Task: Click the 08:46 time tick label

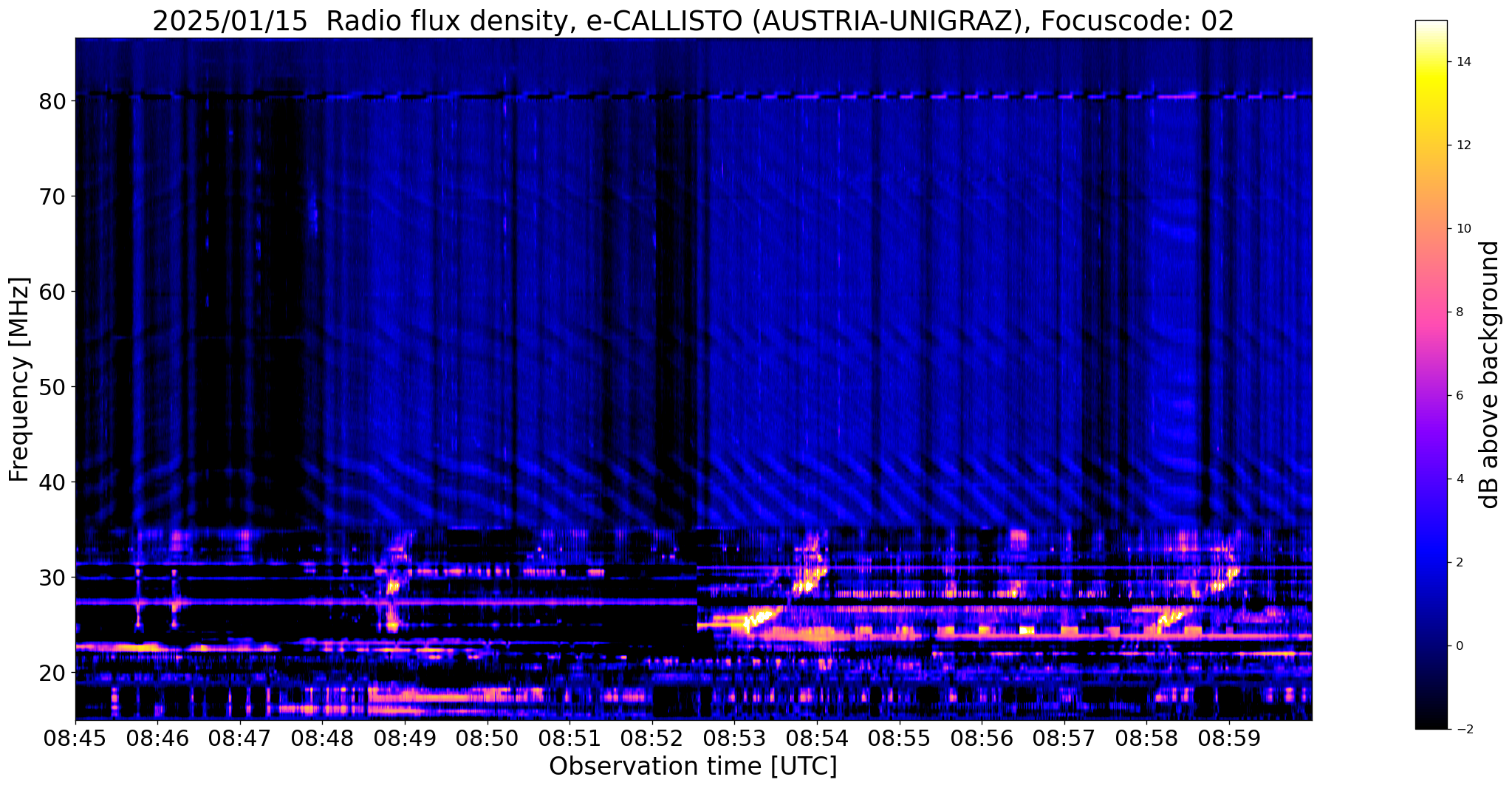Action: point(157,738)
